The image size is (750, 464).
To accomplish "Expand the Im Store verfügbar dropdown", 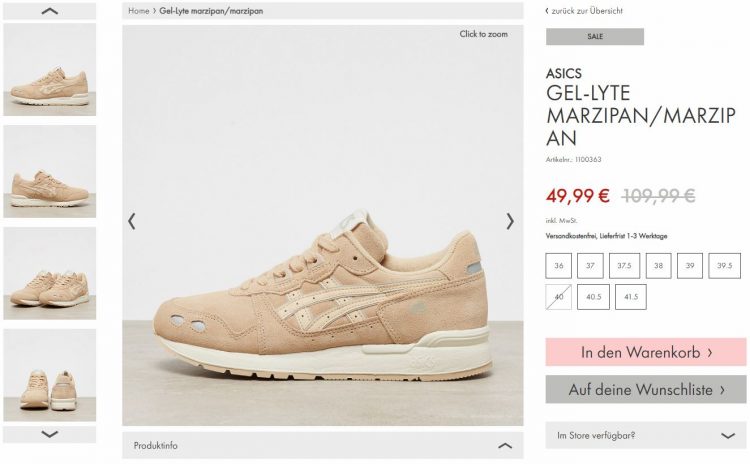I will click(x=646, y=435).
